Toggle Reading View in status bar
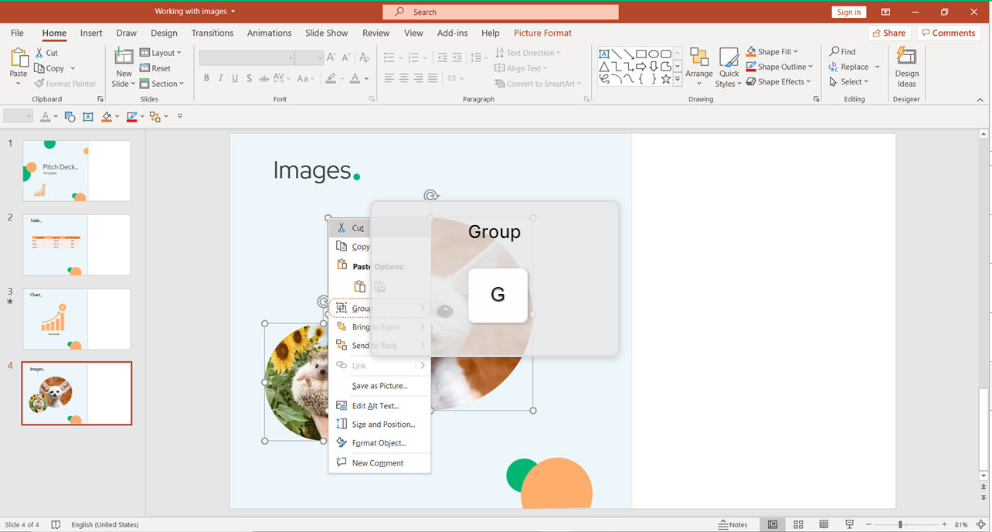The width and height of the screenshot is (992, 532). (824, 524)
